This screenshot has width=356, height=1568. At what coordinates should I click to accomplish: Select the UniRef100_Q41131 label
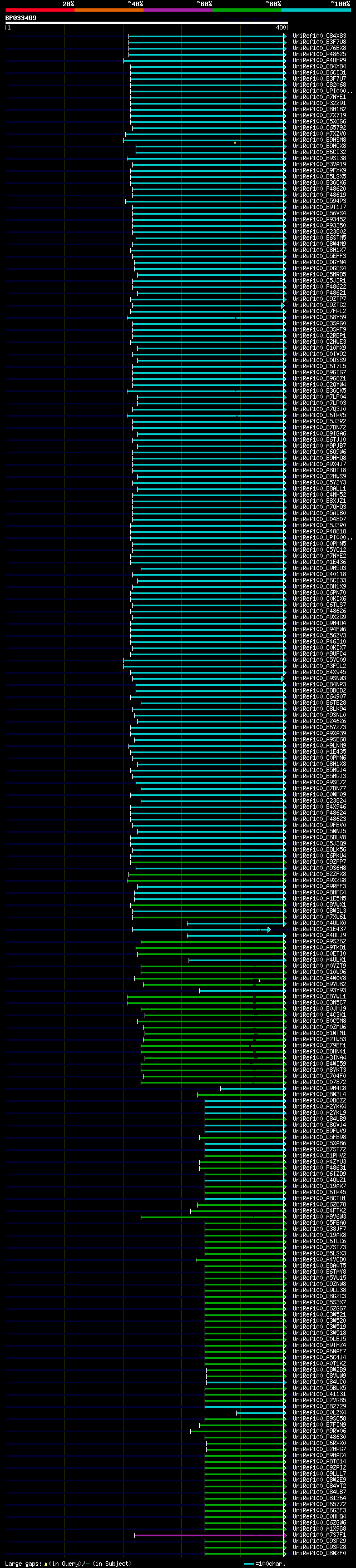[319, 1394]
